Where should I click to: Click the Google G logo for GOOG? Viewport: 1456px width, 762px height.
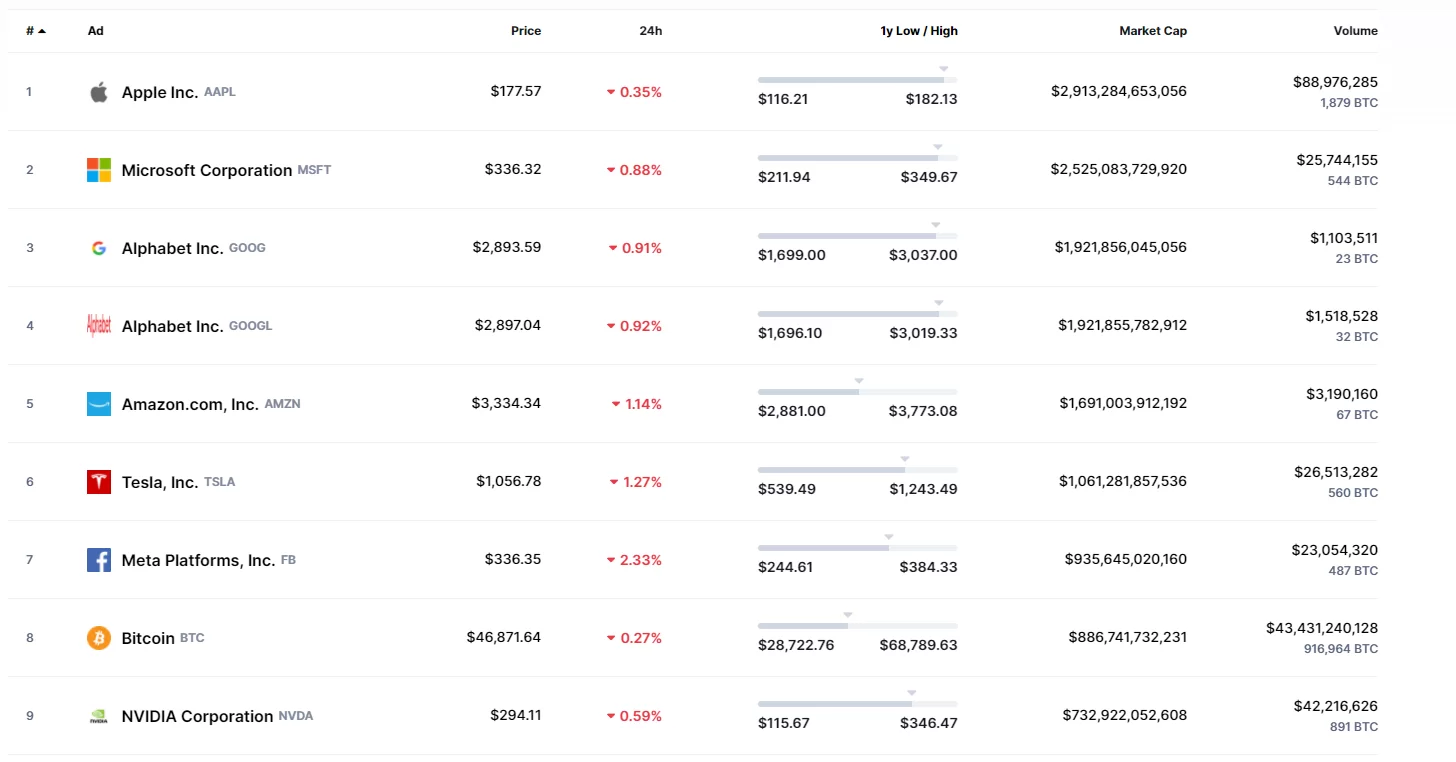pos(98,248)
